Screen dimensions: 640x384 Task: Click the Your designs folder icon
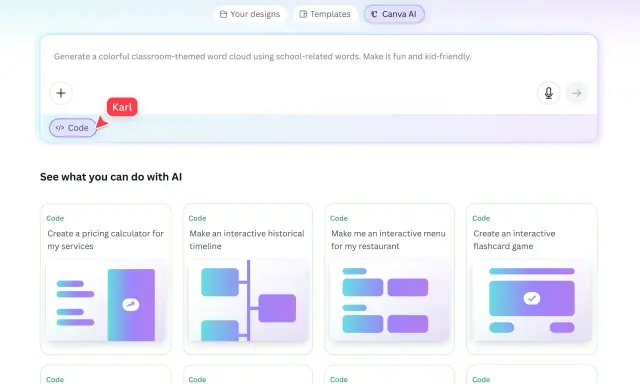coord(223,14)
